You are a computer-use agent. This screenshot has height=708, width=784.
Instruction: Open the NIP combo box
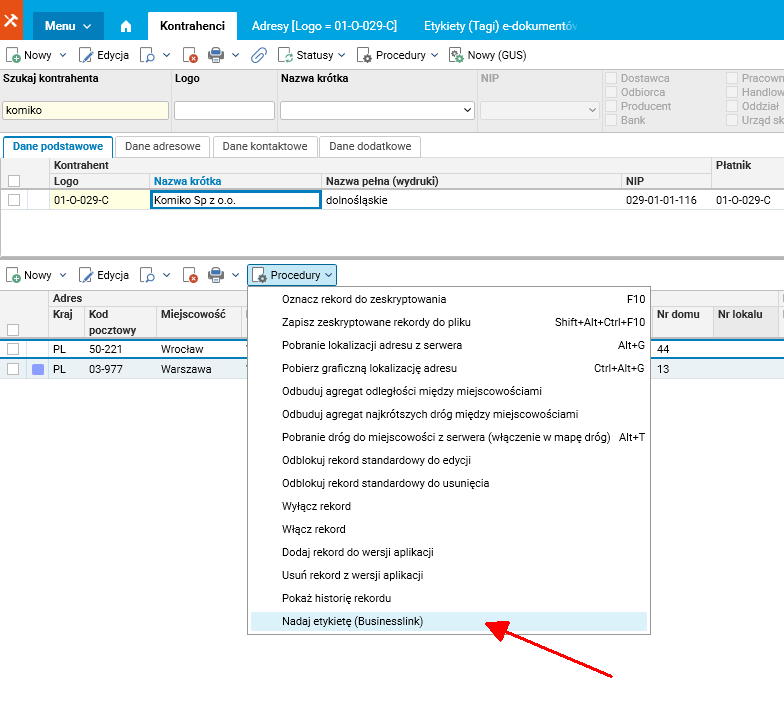pos(539,110)
